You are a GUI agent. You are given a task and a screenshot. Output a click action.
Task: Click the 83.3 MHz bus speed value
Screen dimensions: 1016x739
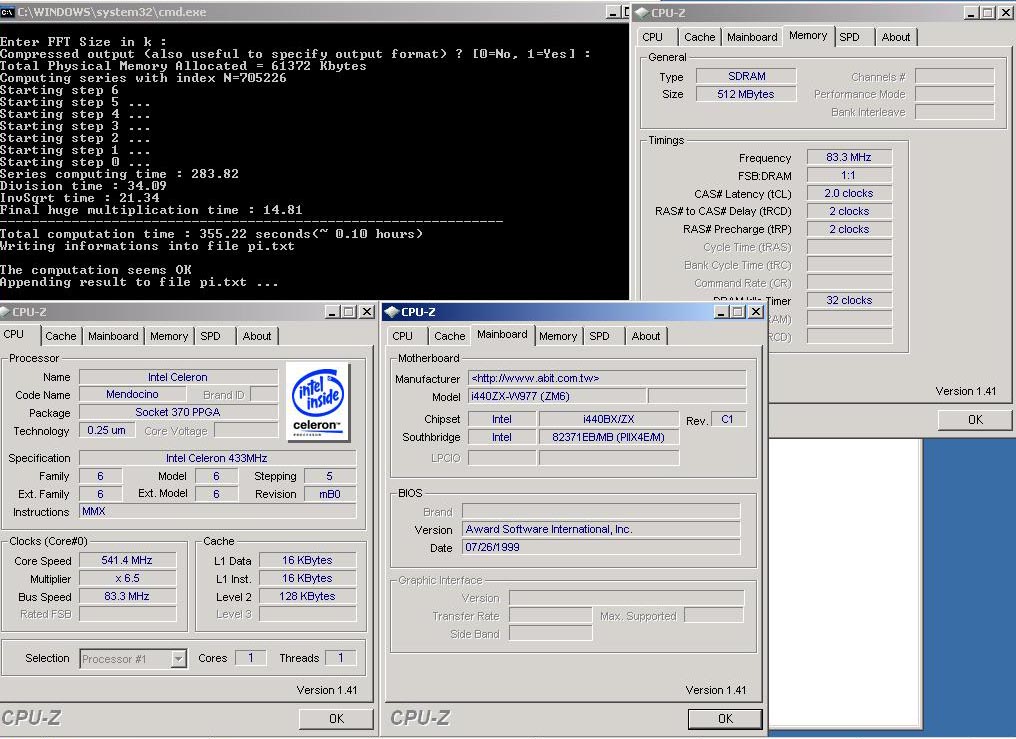127,597
